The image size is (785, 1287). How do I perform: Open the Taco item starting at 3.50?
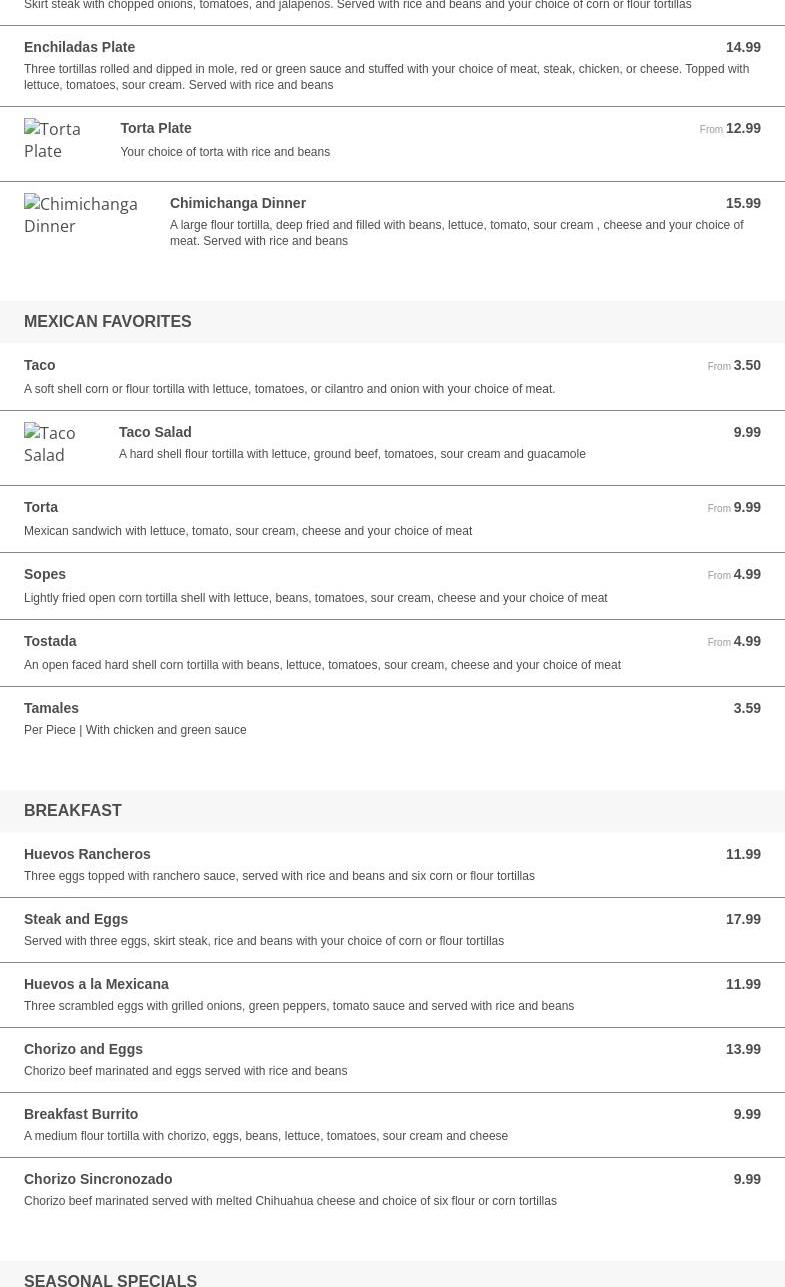coord(392,377)
